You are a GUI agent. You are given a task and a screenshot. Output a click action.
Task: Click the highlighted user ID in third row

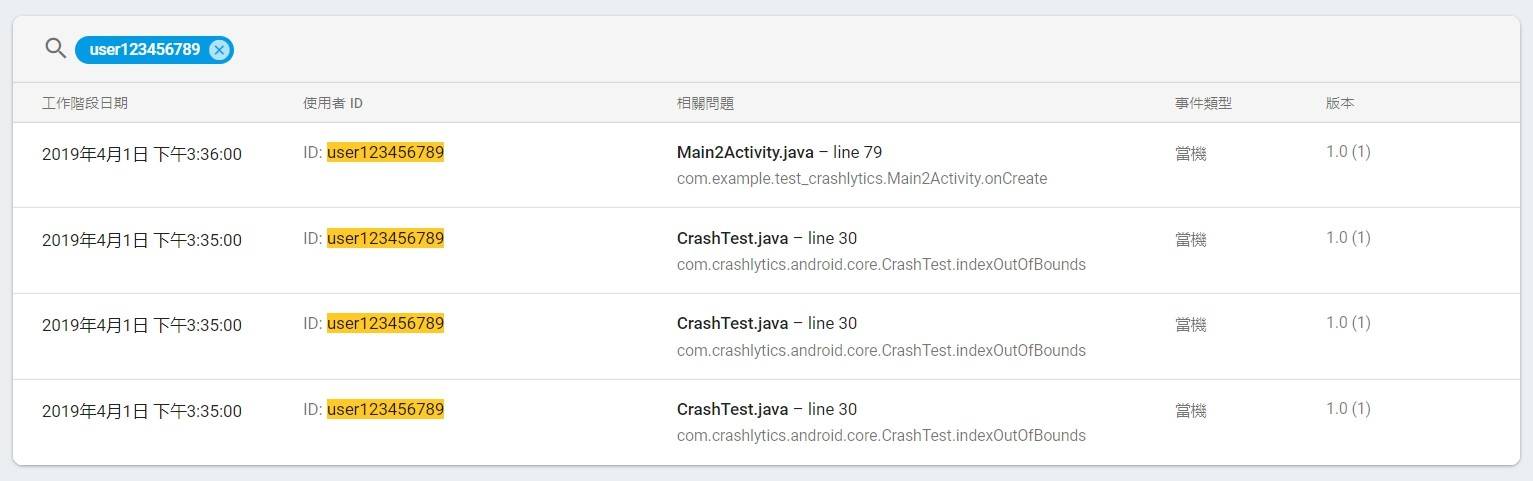[385, 323]
